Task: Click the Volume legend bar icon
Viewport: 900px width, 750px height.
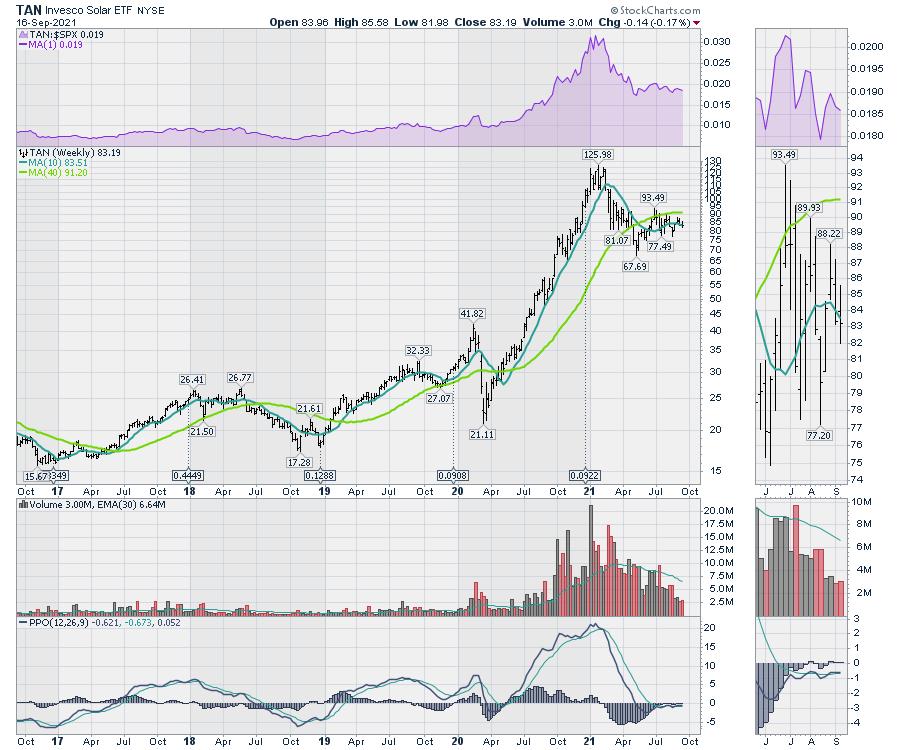Action: pyautogui.click(x=23, y=503)
